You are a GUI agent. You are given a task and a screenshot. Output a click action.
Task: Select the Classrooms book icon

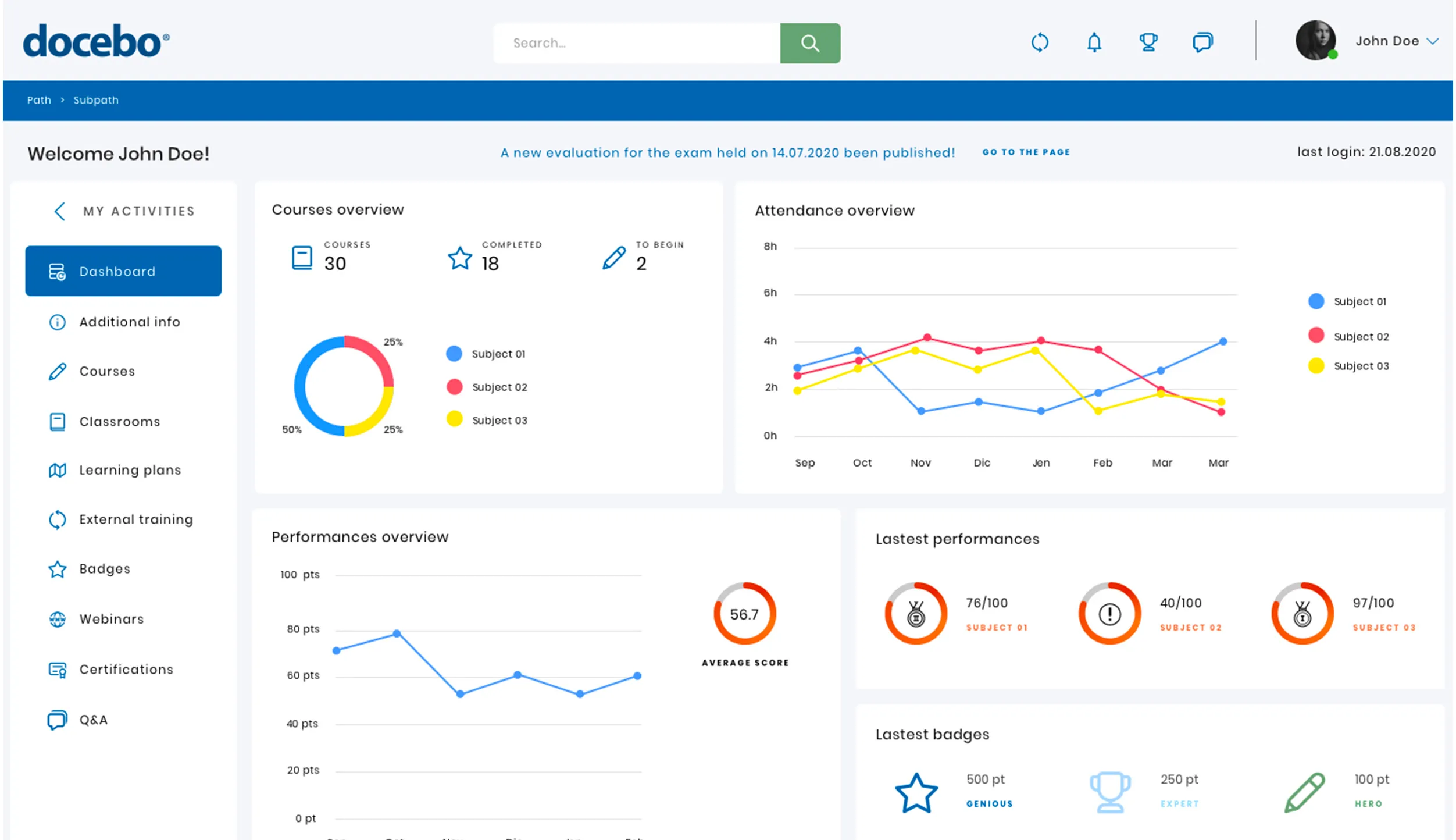click(x=57, y=421)
